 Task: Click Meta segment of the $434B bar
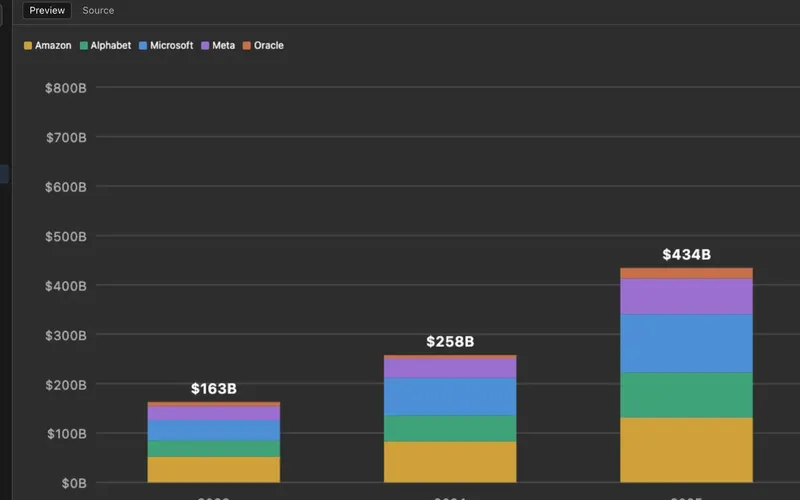tap(686, 296)
